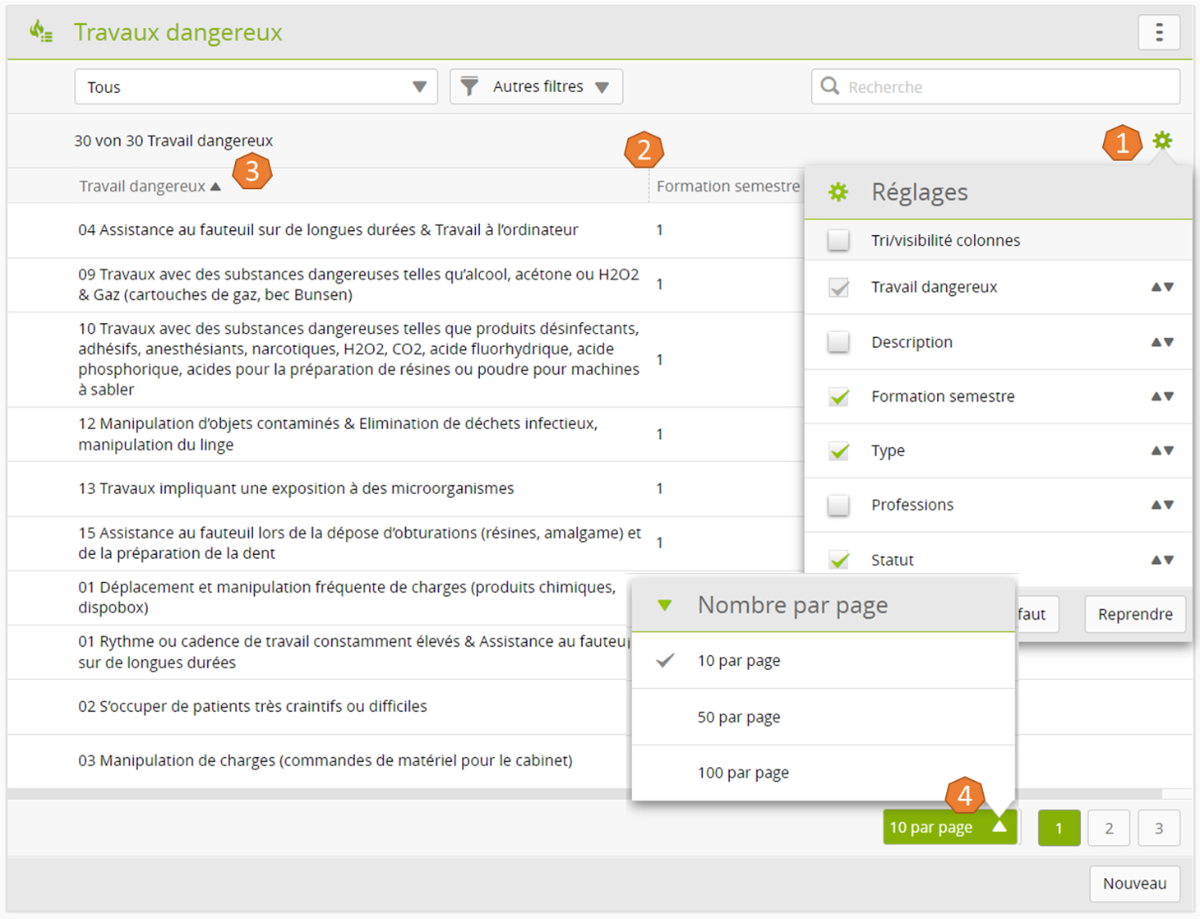Viewport: 1200px width, 919px height.
Task: Click sort arrows for Professions row
Action: coord(1161,505)
